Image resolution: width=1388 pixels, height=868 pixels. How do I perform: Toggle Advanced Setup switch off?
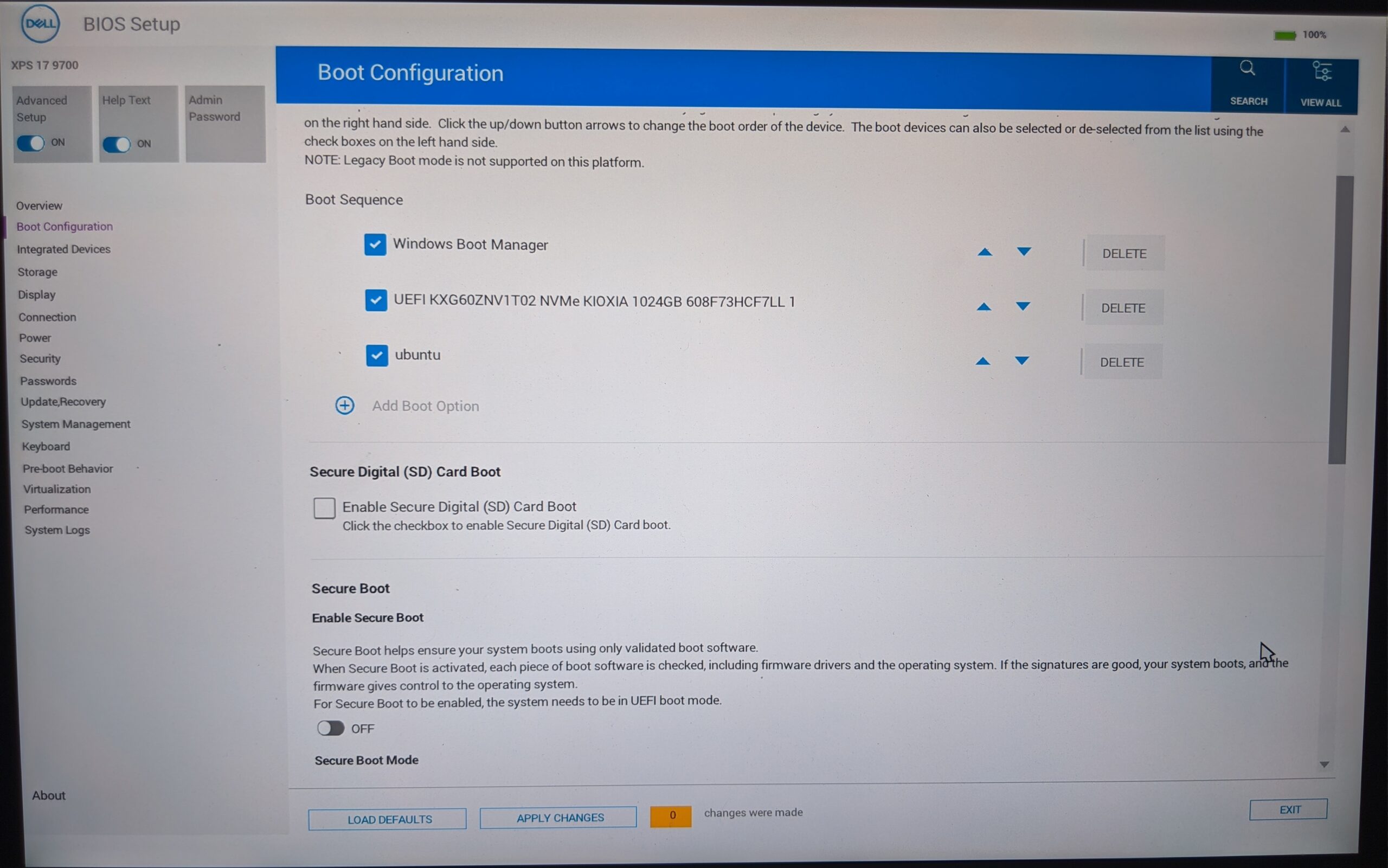click(30, 143)
